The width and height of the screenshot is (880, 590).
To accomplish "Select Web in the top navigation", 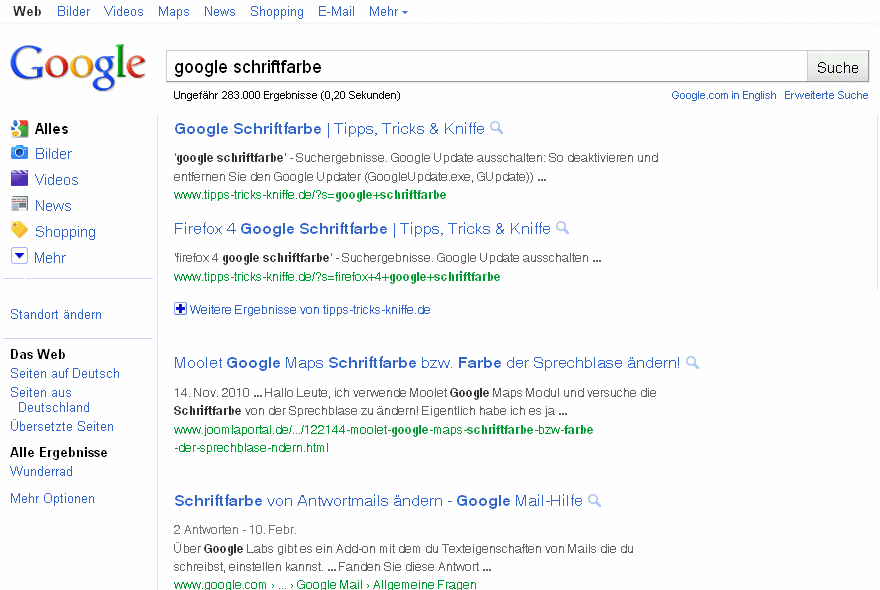I will 27,11.
